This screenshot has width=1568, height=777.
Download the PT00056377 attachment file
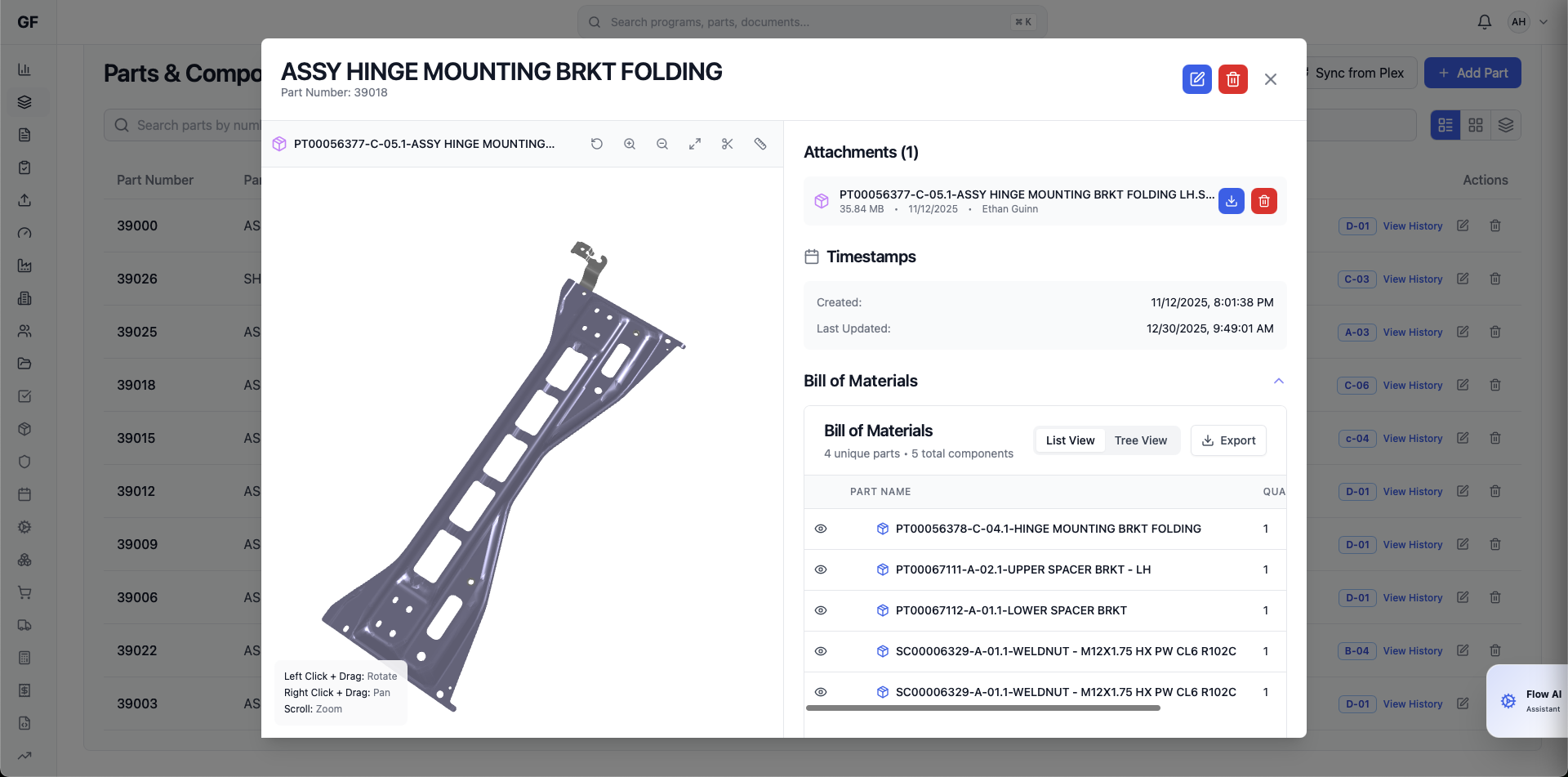tap(1231, 201)
